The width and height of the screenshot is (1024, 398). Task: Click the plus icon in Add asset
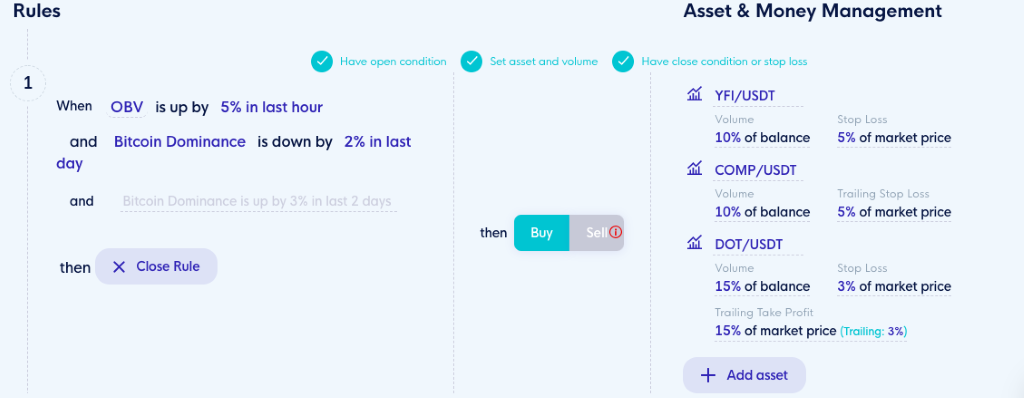[708, 375]
